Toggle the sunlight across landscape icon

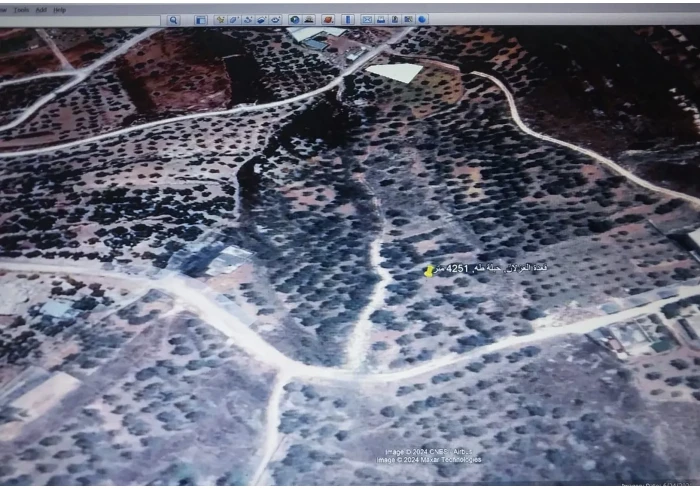[x=309, y=20]
